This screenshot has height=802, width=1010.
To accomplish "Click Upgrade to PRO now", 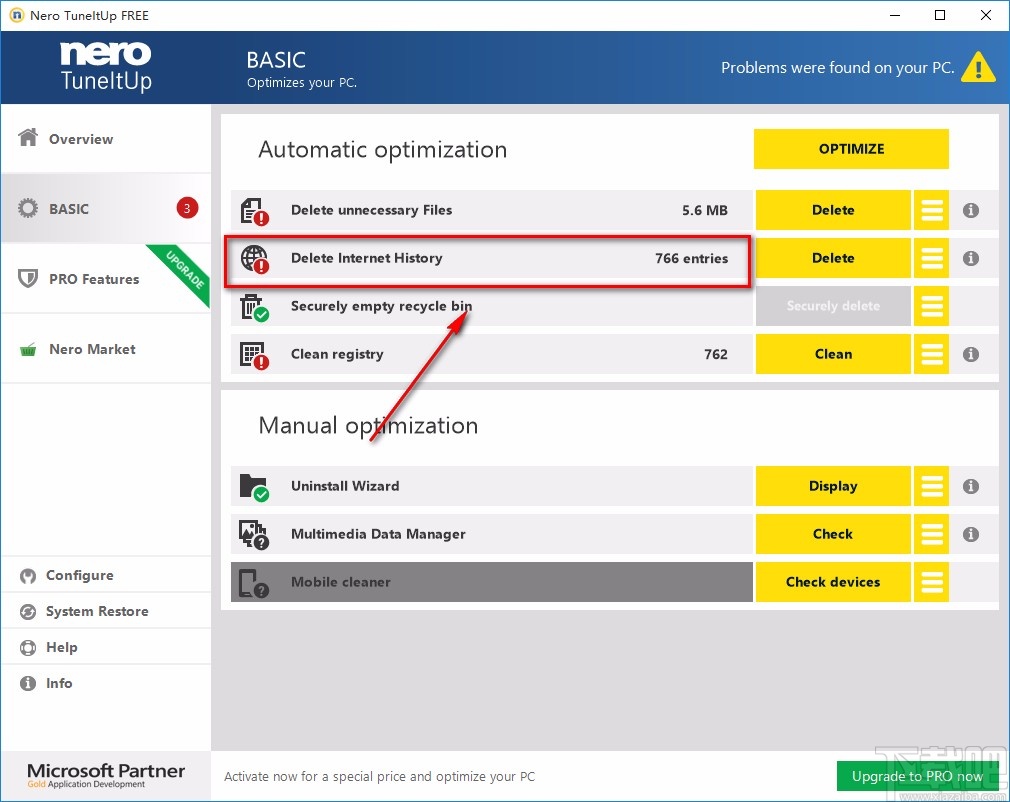I will (917, 776).
